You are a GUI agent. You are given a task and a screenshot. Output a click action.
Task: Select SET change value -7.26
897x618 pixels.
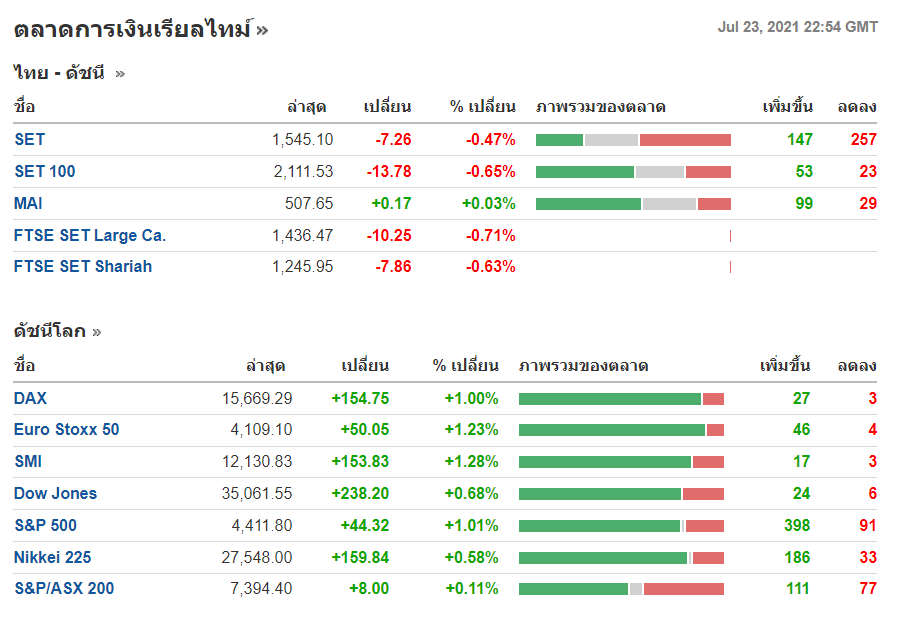click(394, 139)
